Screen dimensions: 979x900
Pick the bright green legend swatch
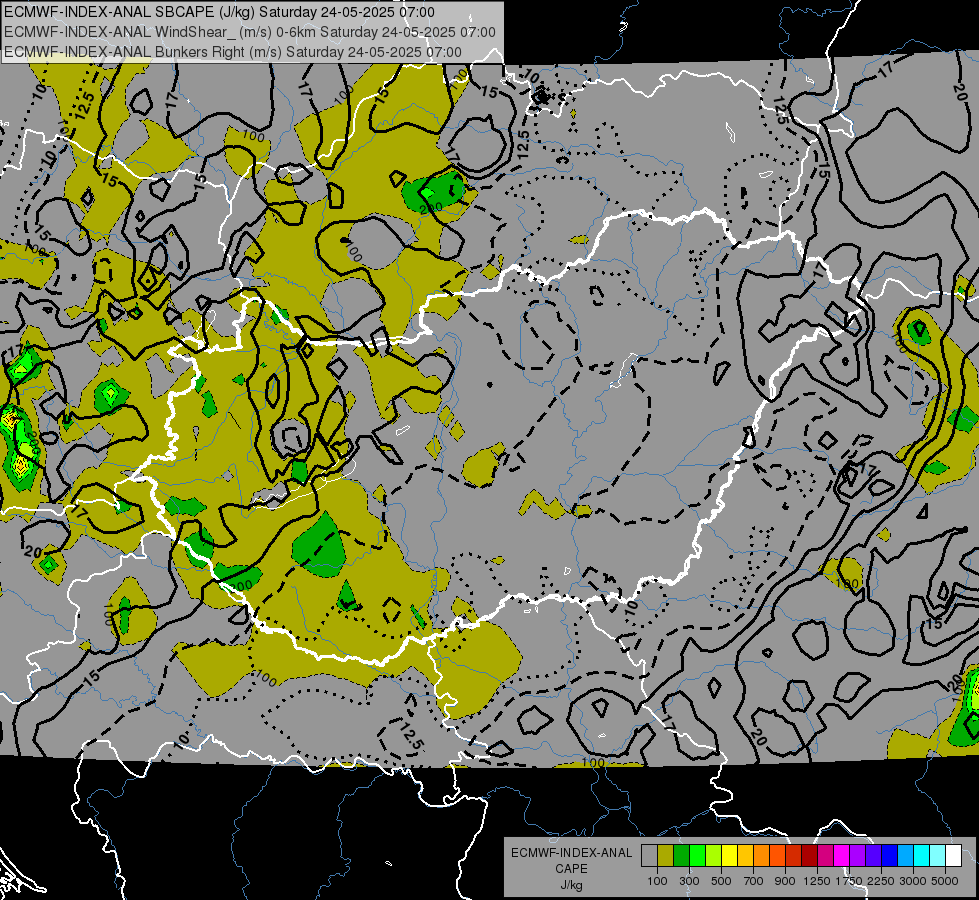[x=697, y=855]
